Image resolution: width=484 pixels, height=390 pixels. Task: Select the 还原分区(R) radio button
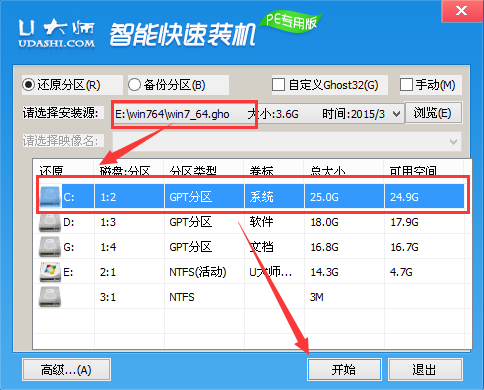[29, 85]
